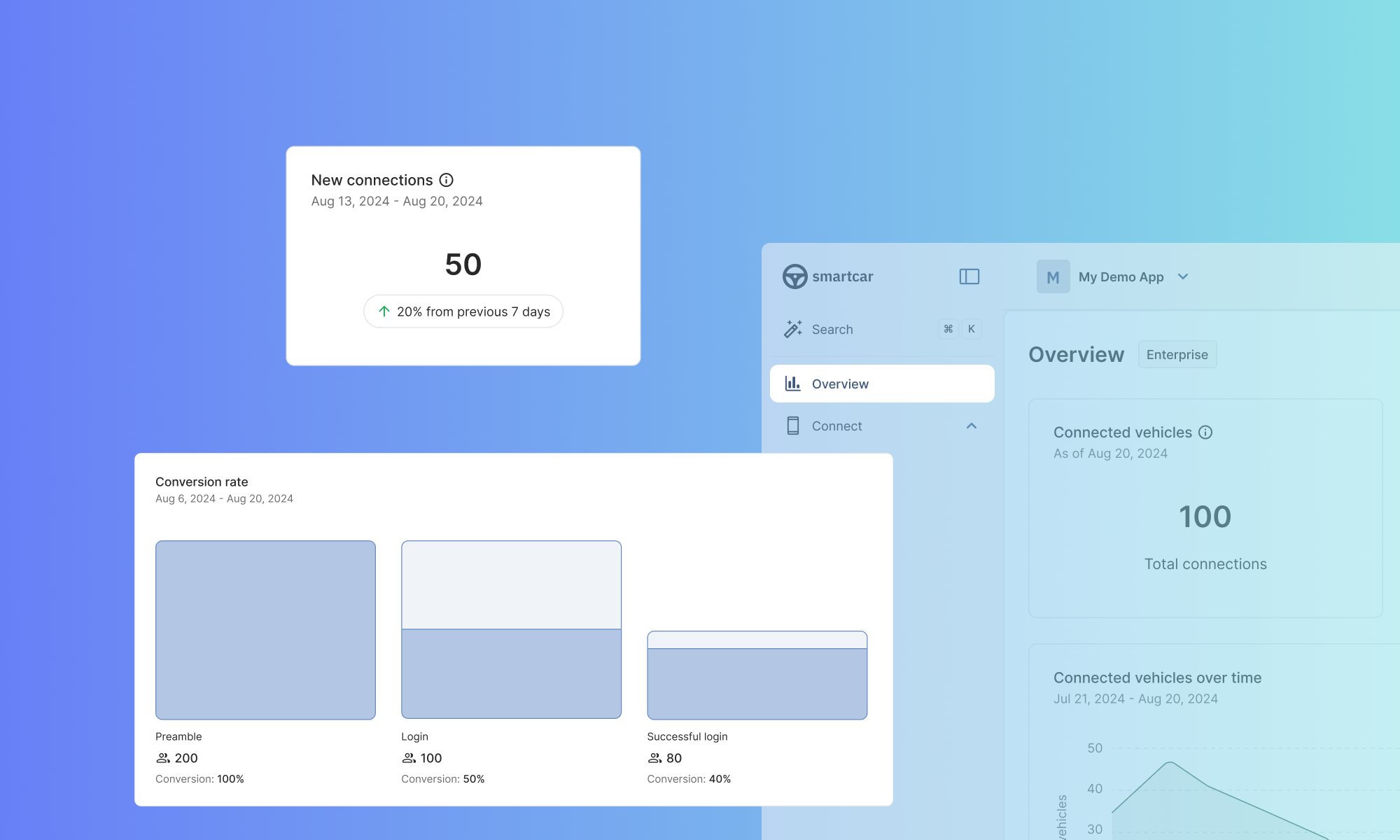Viewport: 1400px width, 840px height.
Task: Click Jul 21, 2024 - Aug 20, 2024 range
Action: tap(1135, 699)
